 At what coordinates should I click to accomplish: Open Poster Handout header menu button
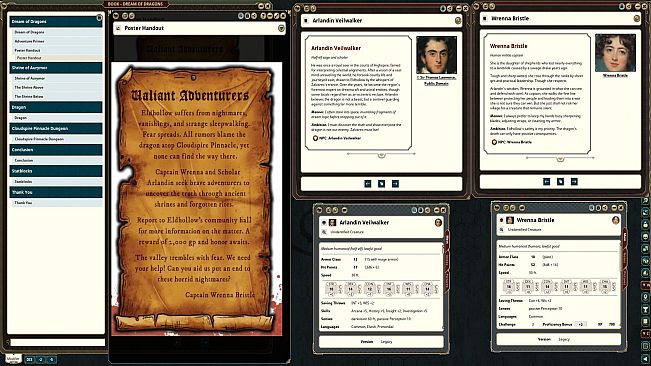tap(281, 28)
